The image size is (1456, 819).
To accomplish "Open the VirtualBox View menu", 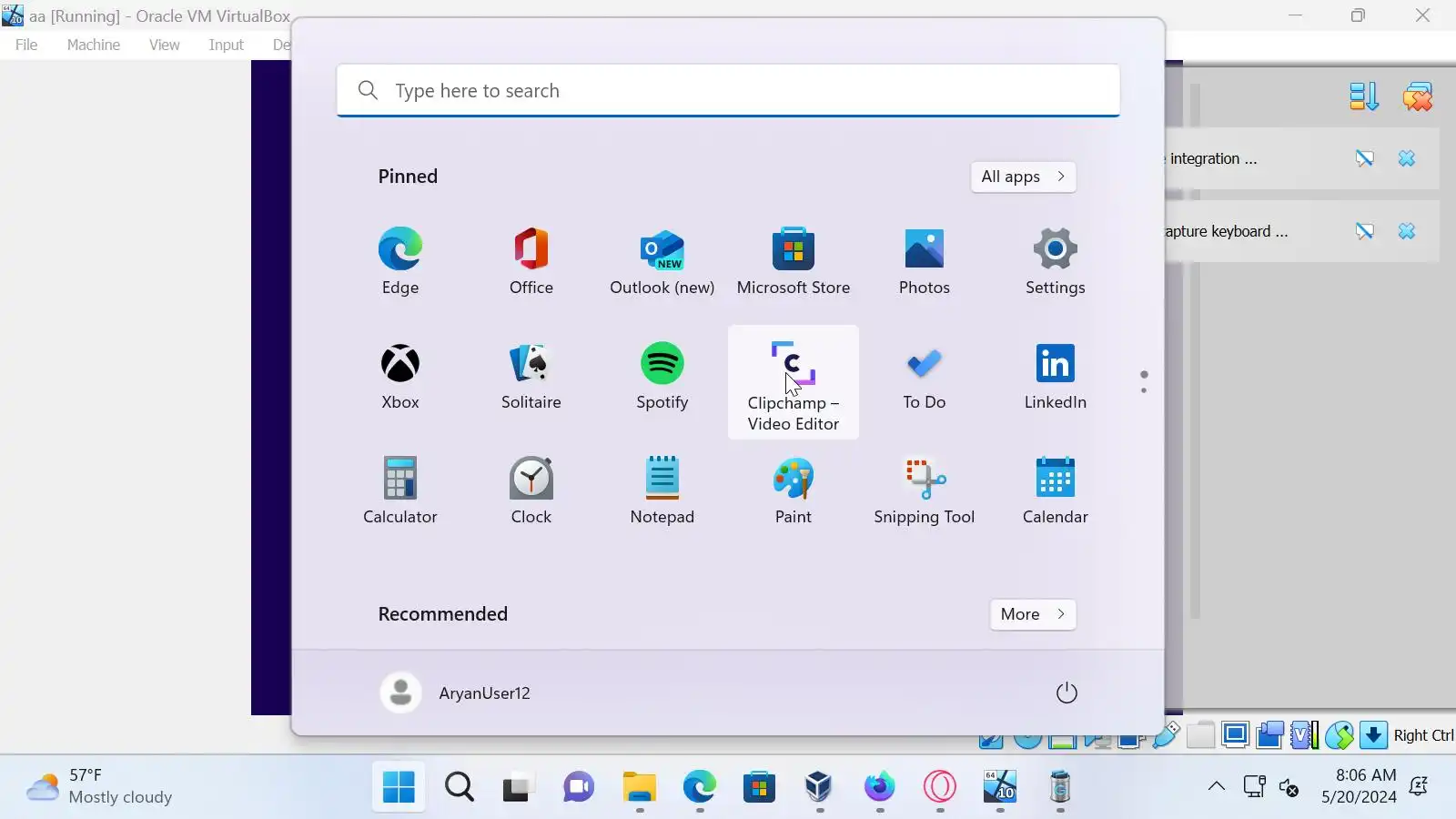I will click(x=164, y=45).
